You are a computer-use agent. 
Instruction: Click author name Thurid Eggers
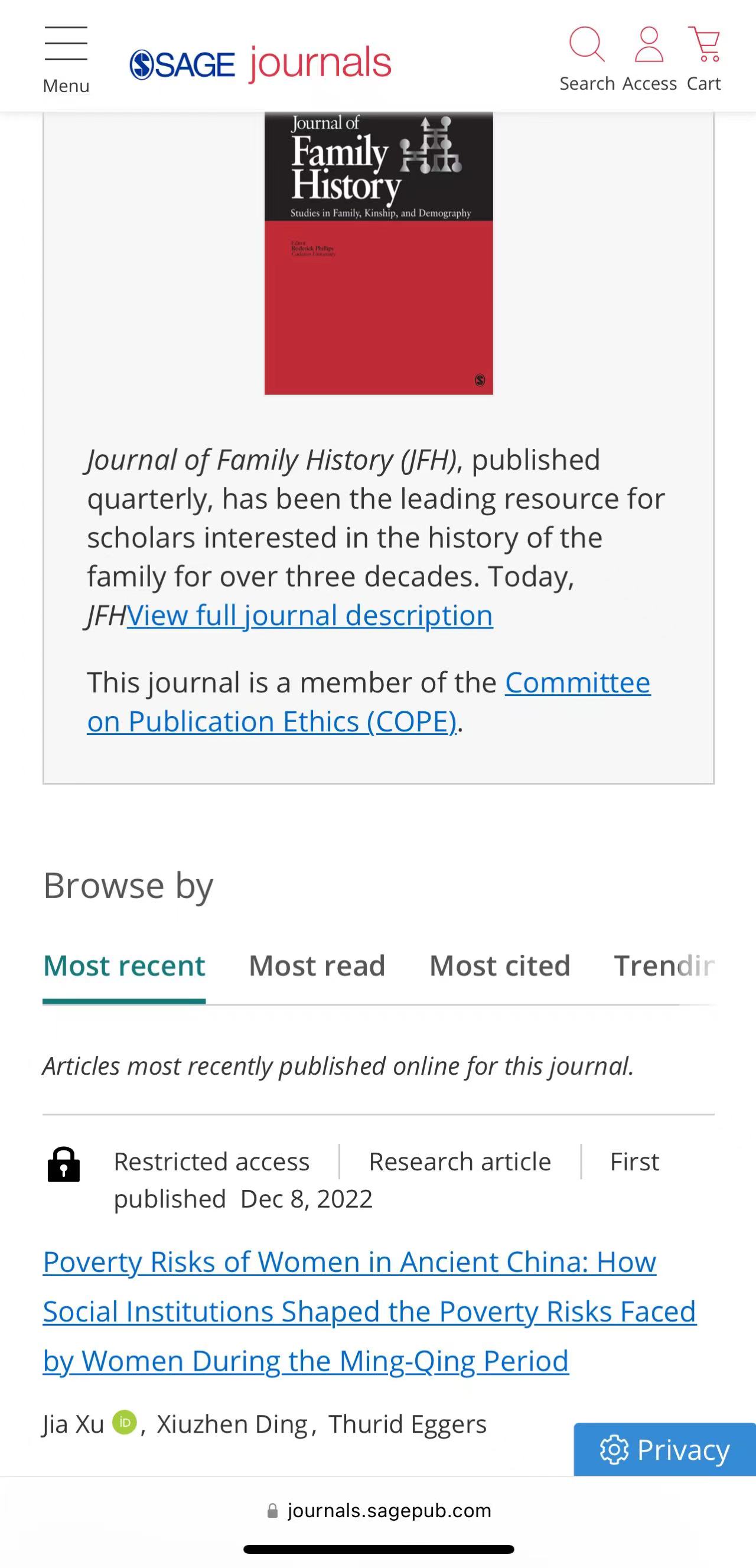[x=407, y=1424]
